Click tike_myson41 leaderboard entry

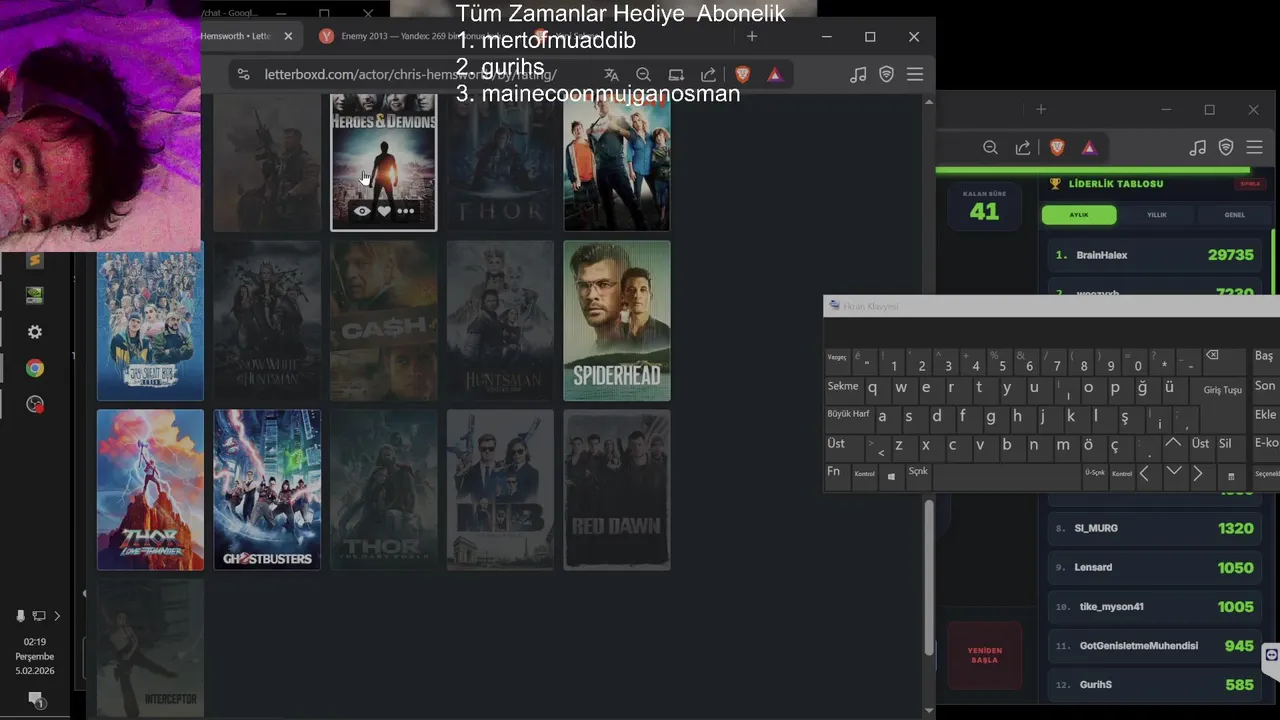coord(1155,606)
